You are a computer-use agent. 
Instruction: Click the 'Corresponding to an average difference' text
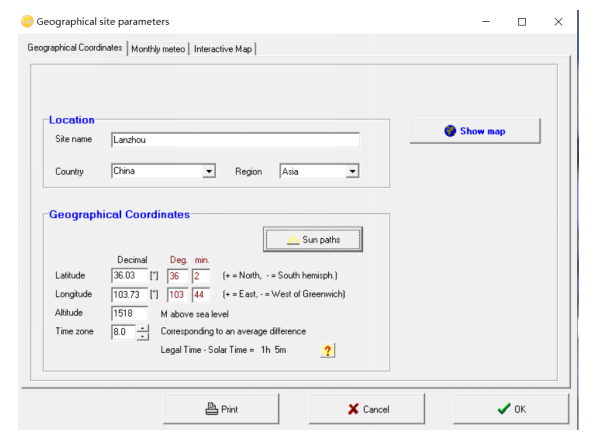[233, 331]
